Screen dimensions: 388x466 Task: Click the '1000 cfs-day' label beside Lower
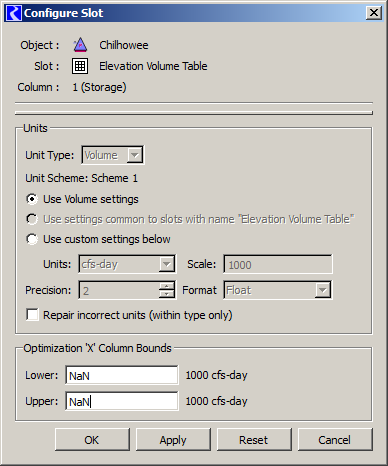[216, 375]
